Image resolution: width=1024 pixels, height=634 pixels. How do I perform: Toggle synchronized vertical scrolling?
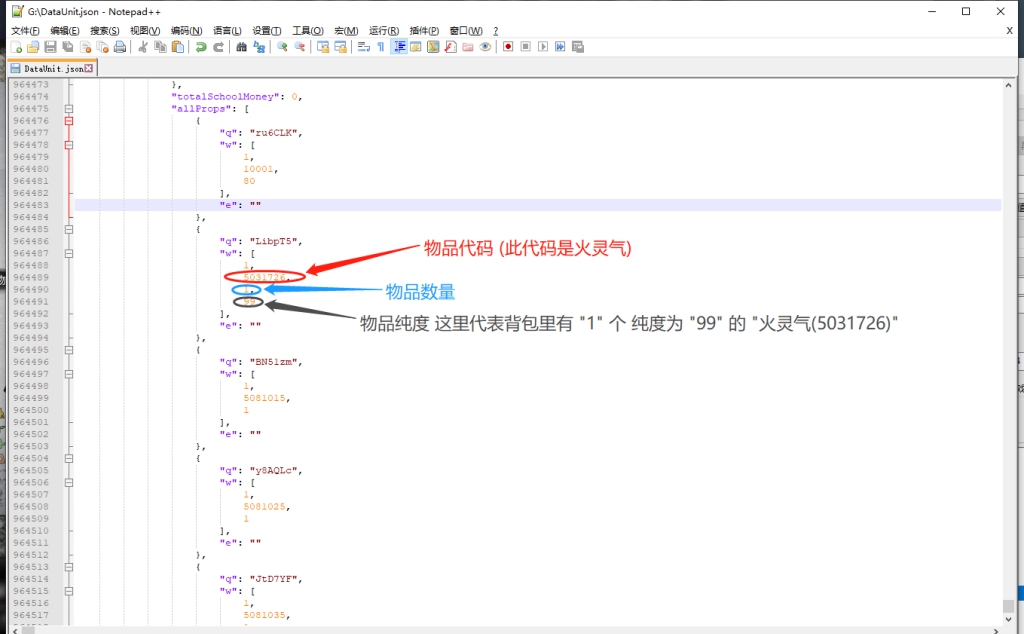323,47
